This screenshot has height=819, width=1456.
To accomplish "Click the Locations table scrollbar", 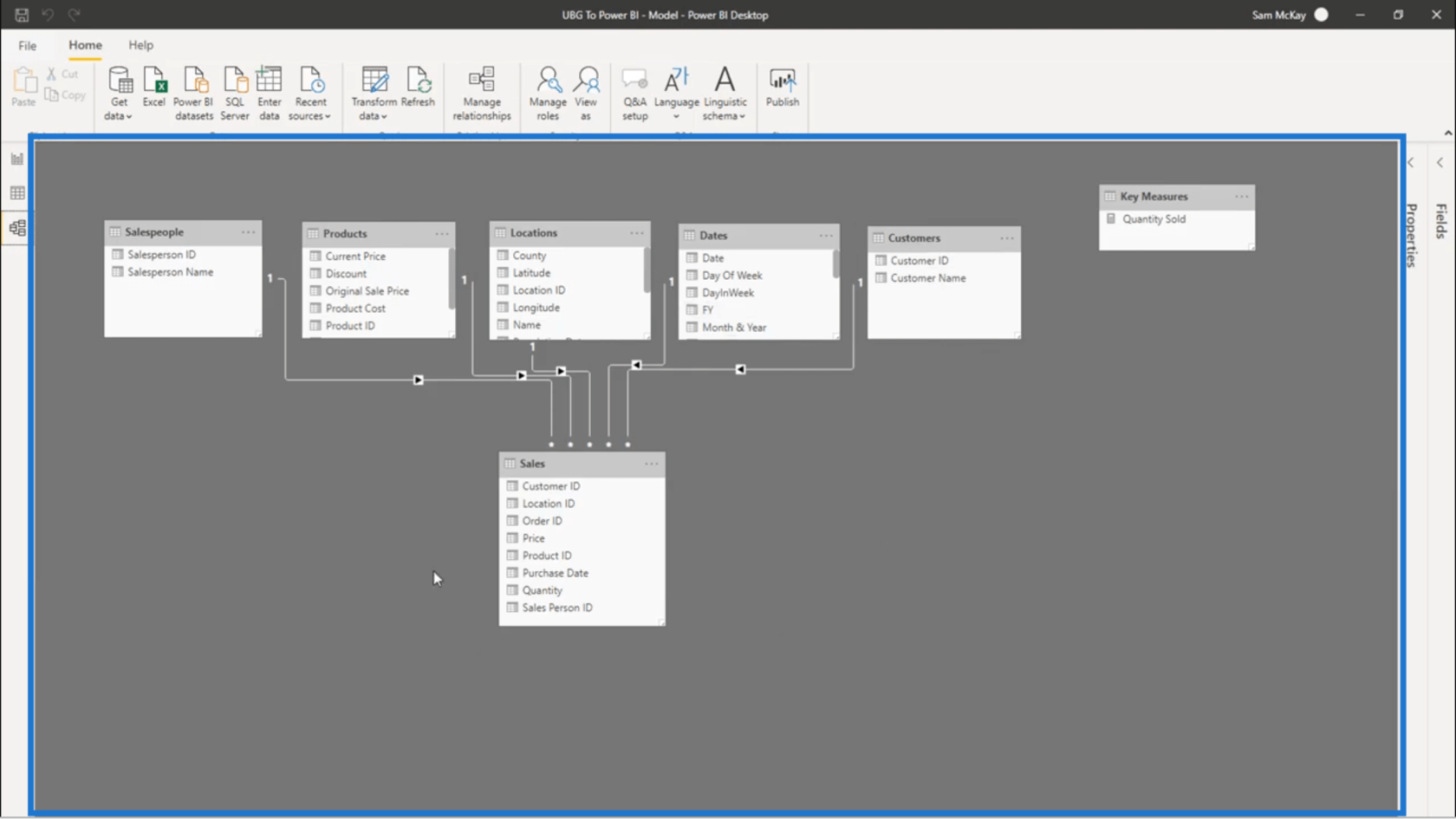I will 647,270.
